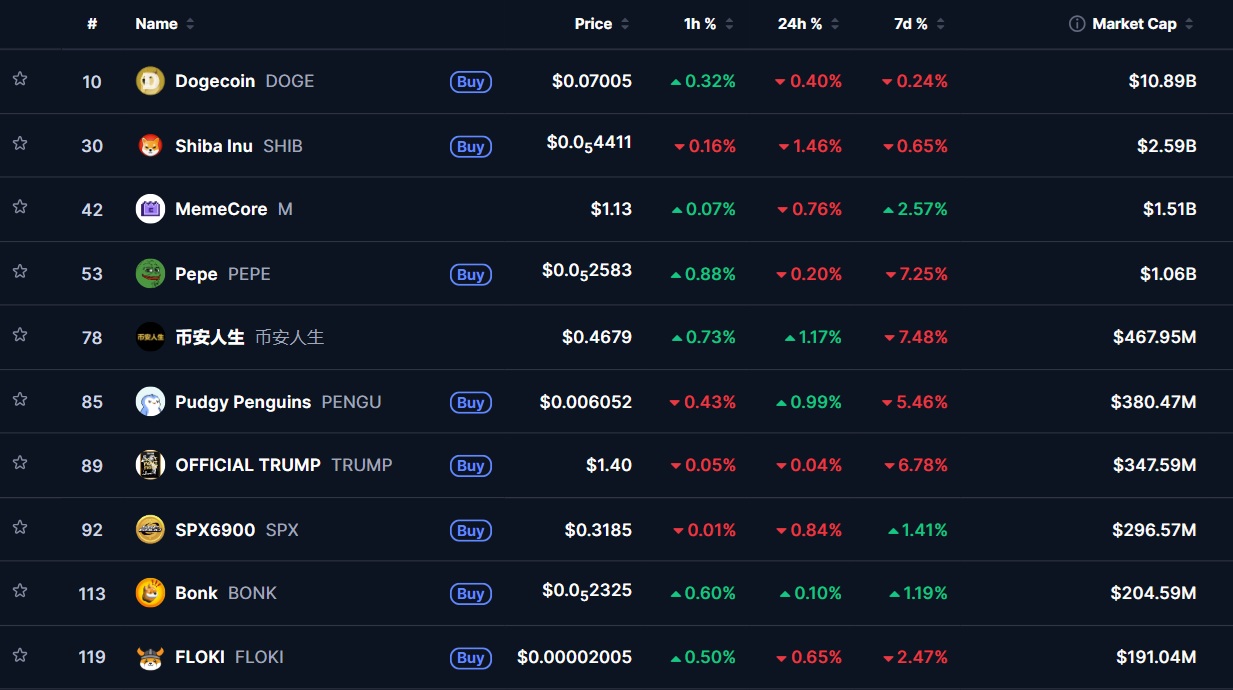Open the MemeCore purple logo icon
The width and height of the screenshot is (1233, 690).
(150, 209)
